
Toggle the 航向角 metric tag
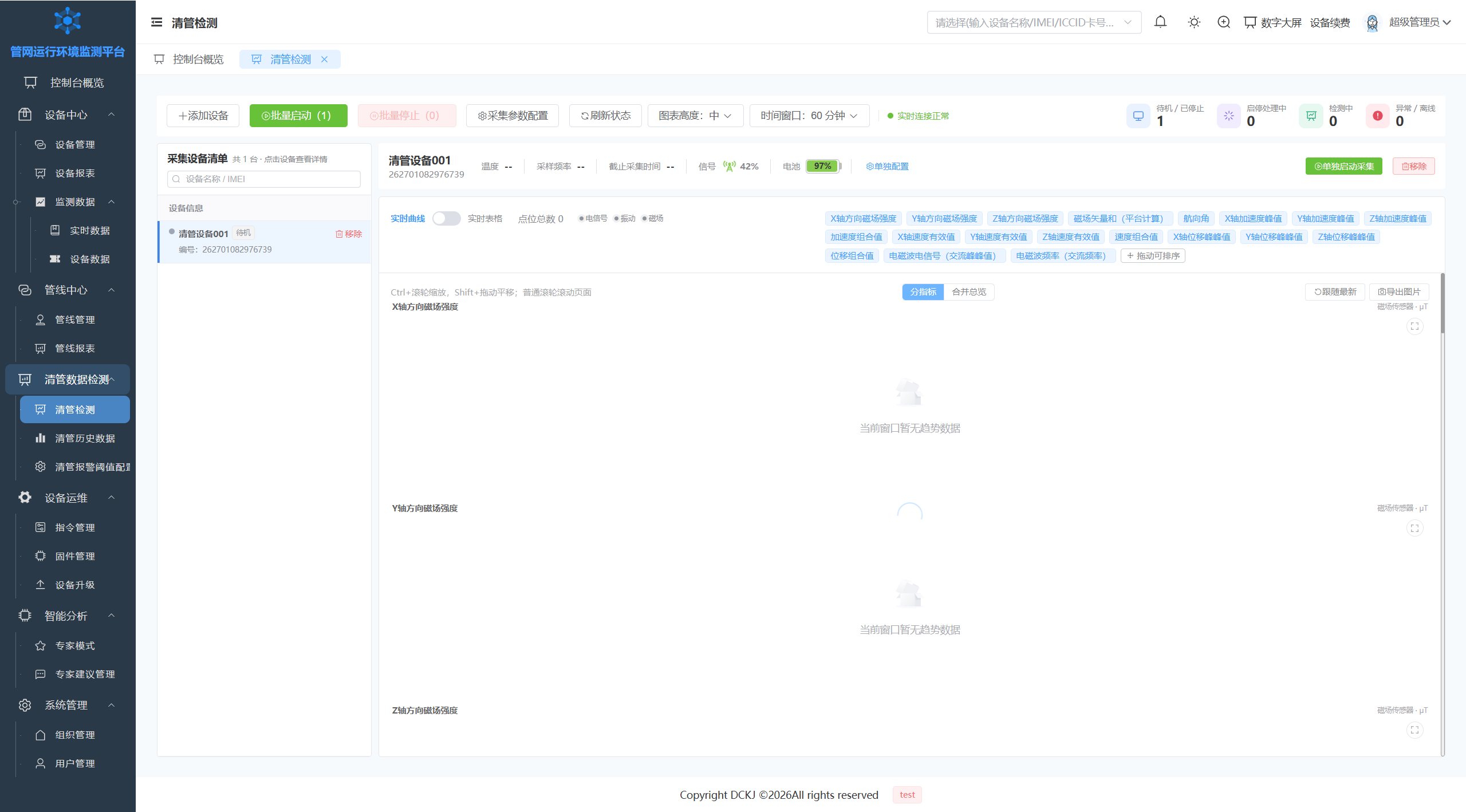point(1196,218)
